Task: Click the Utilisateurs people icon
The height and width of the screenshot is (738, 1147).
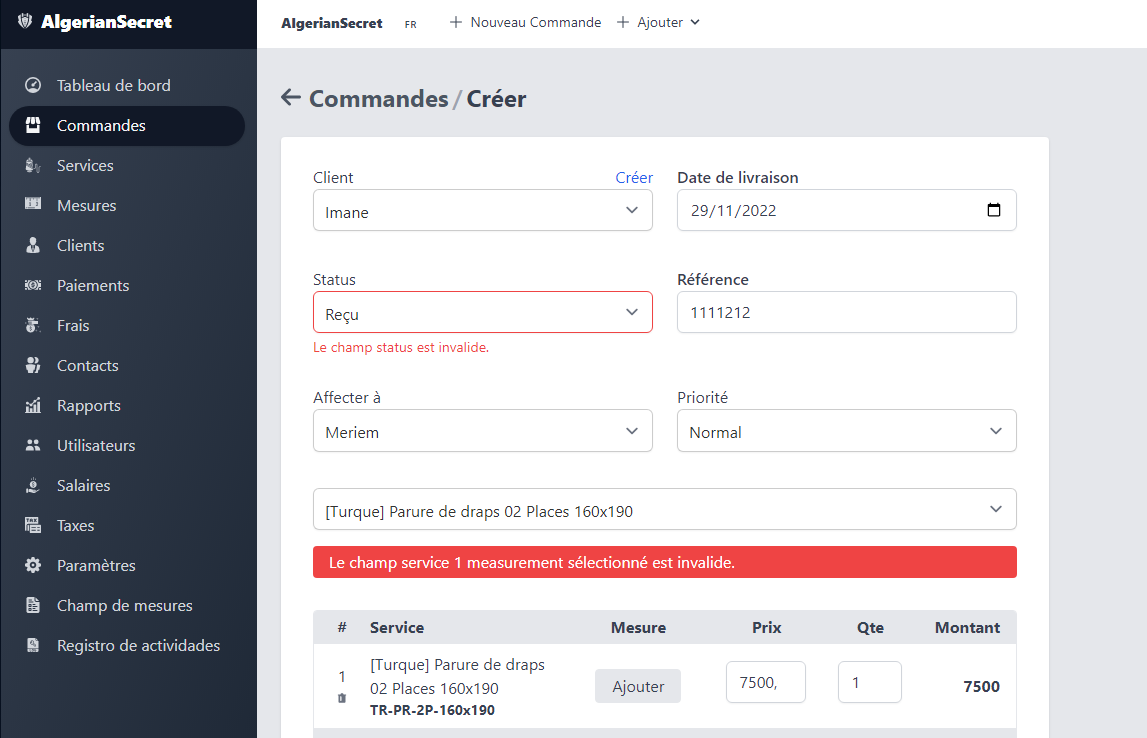Action: point(33,445)
